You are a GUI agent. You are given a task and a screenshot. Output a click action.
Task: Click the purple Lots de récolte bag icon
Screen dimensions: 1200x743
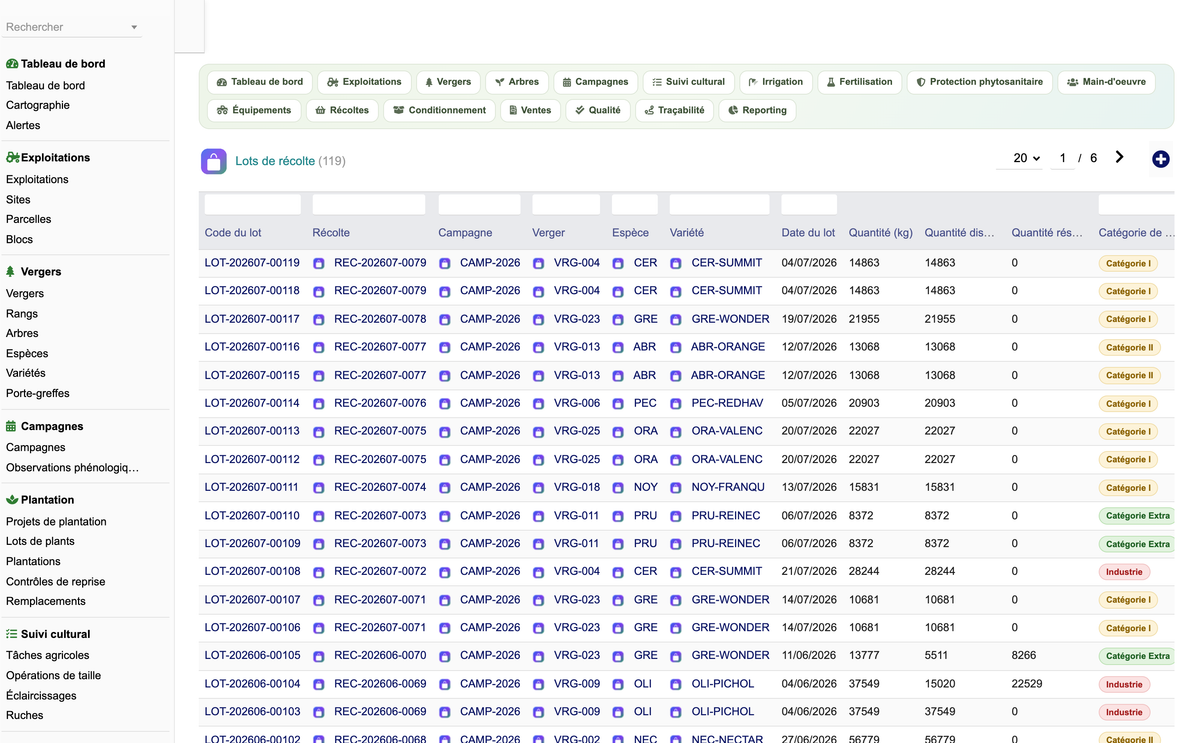pyautogui.click(x=214, y=161)
